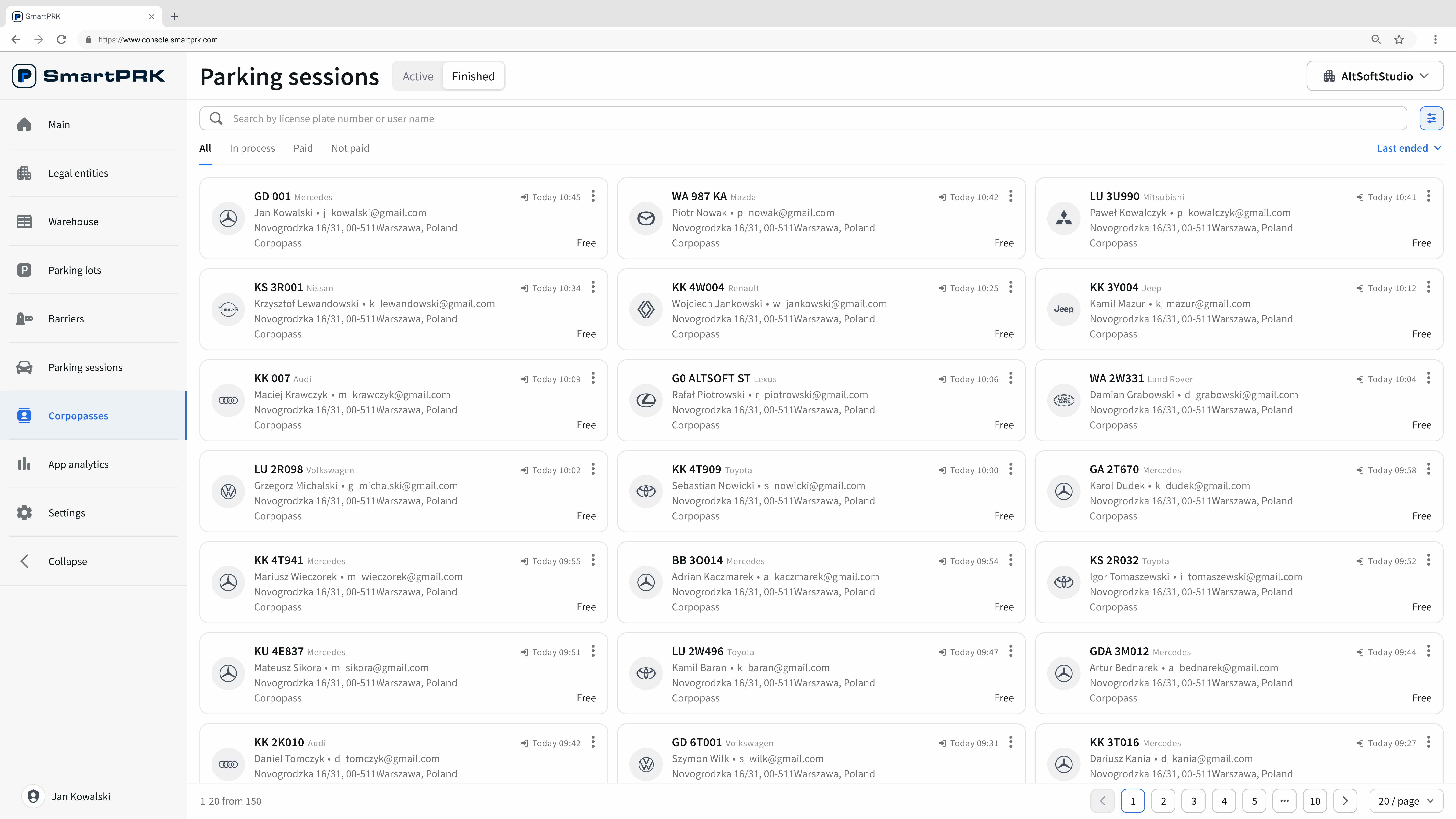Go to page 2

click(1163, 801)
